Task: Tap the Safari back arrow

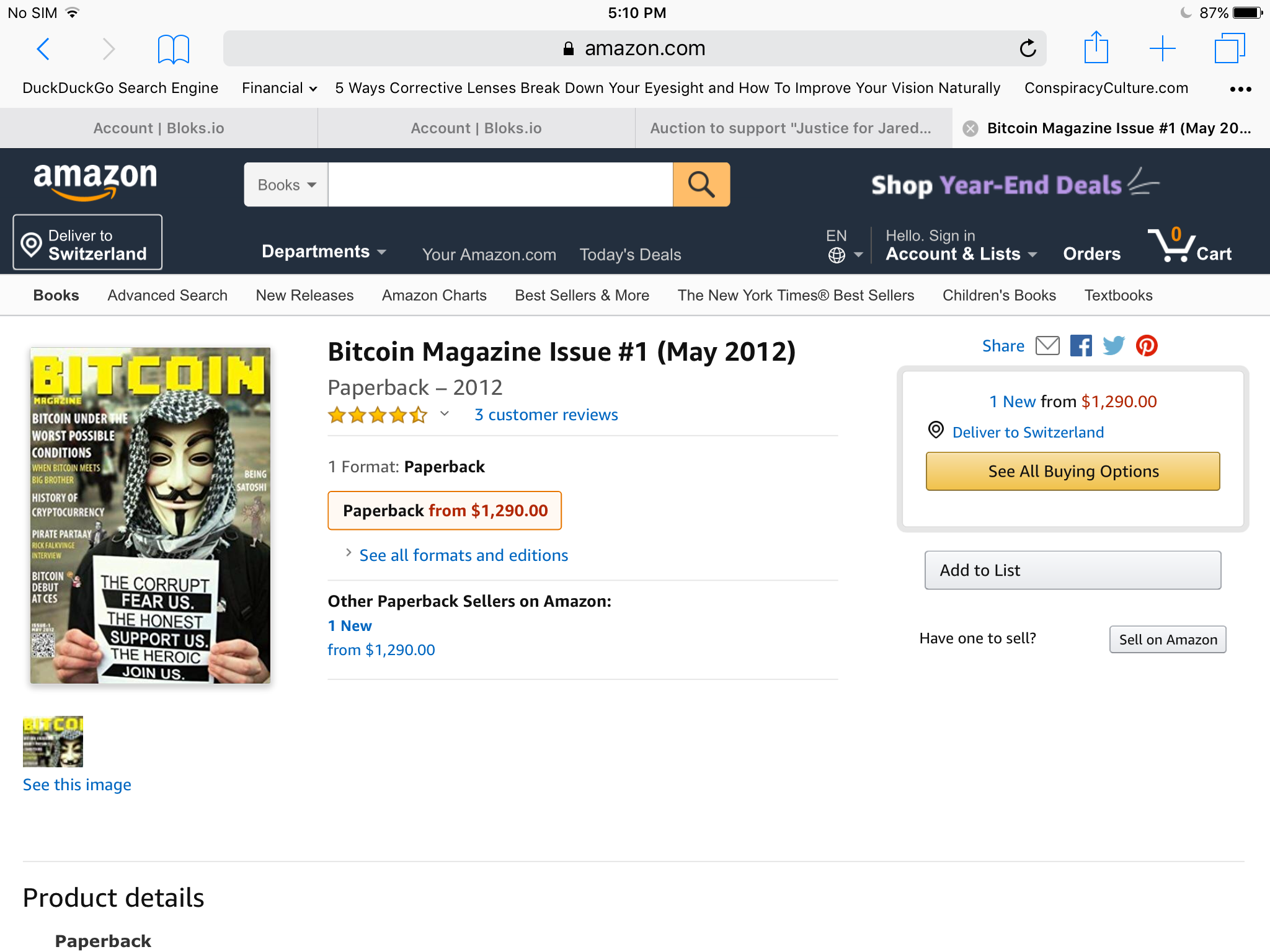Action: pyautogui.click(x=43, y=48)
